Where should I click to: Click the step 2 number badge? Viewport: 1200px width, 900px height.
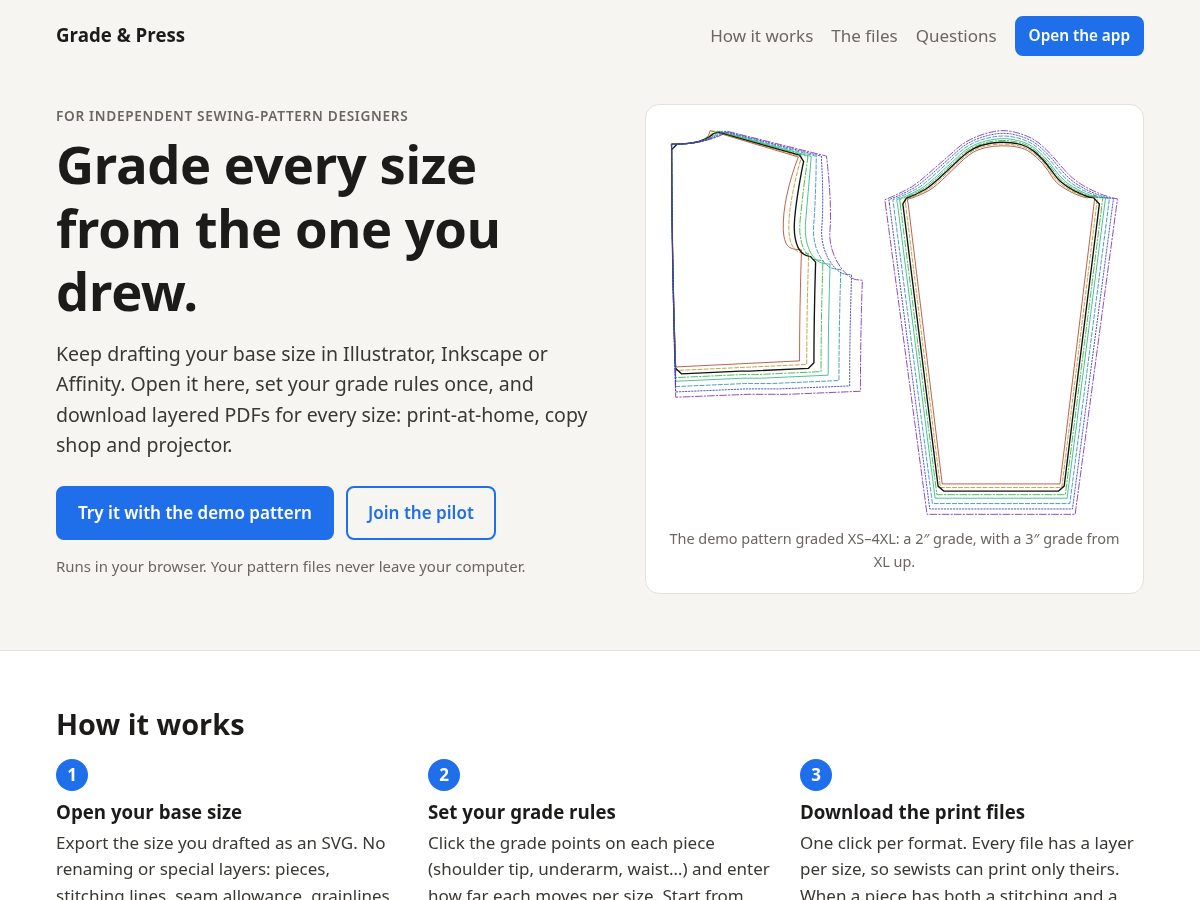pyautogui.click(x=444, y=775)
